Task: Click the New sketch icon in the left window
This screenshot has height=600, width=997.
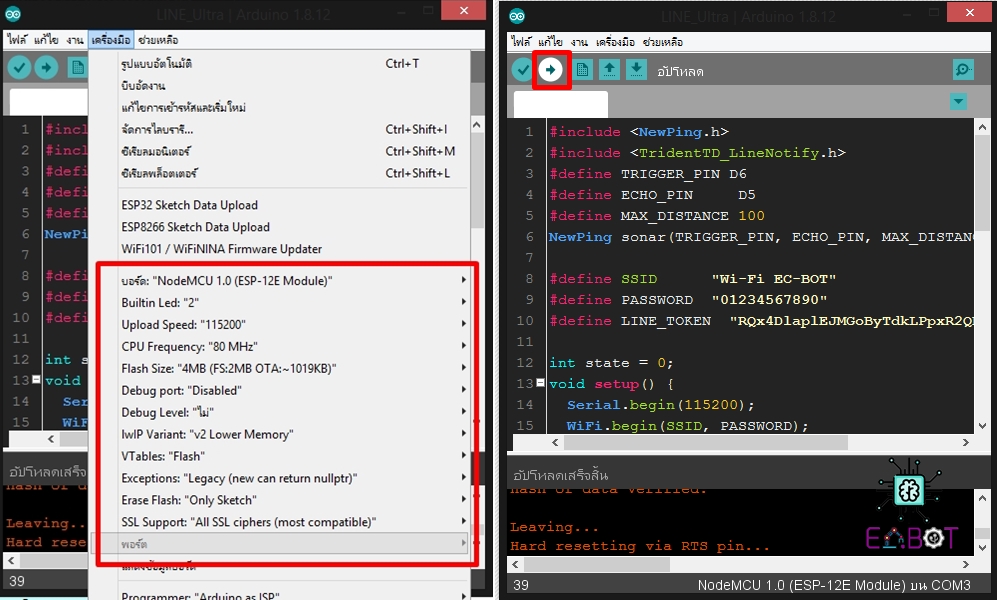Action: [78, 67]
